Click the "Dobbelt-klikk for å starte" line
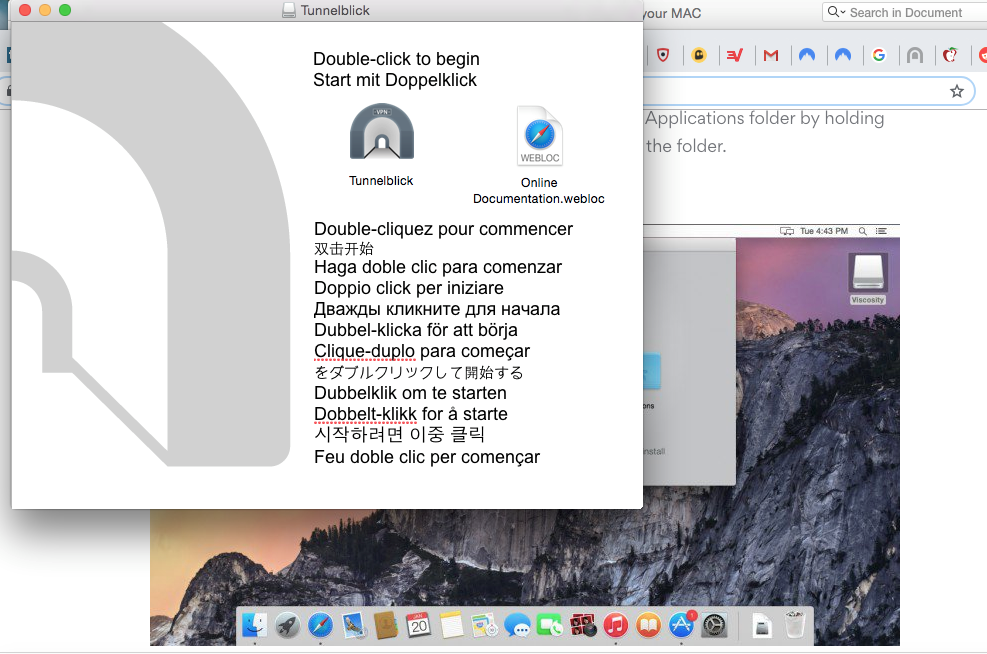The width and height of the screenshot is (987, 654). (x=411, y=414)
